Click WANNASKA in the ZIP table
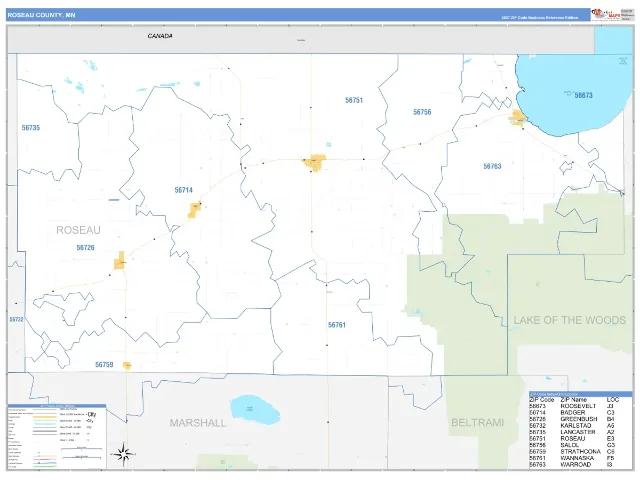640x480 pixels. (x=577, y=458)
